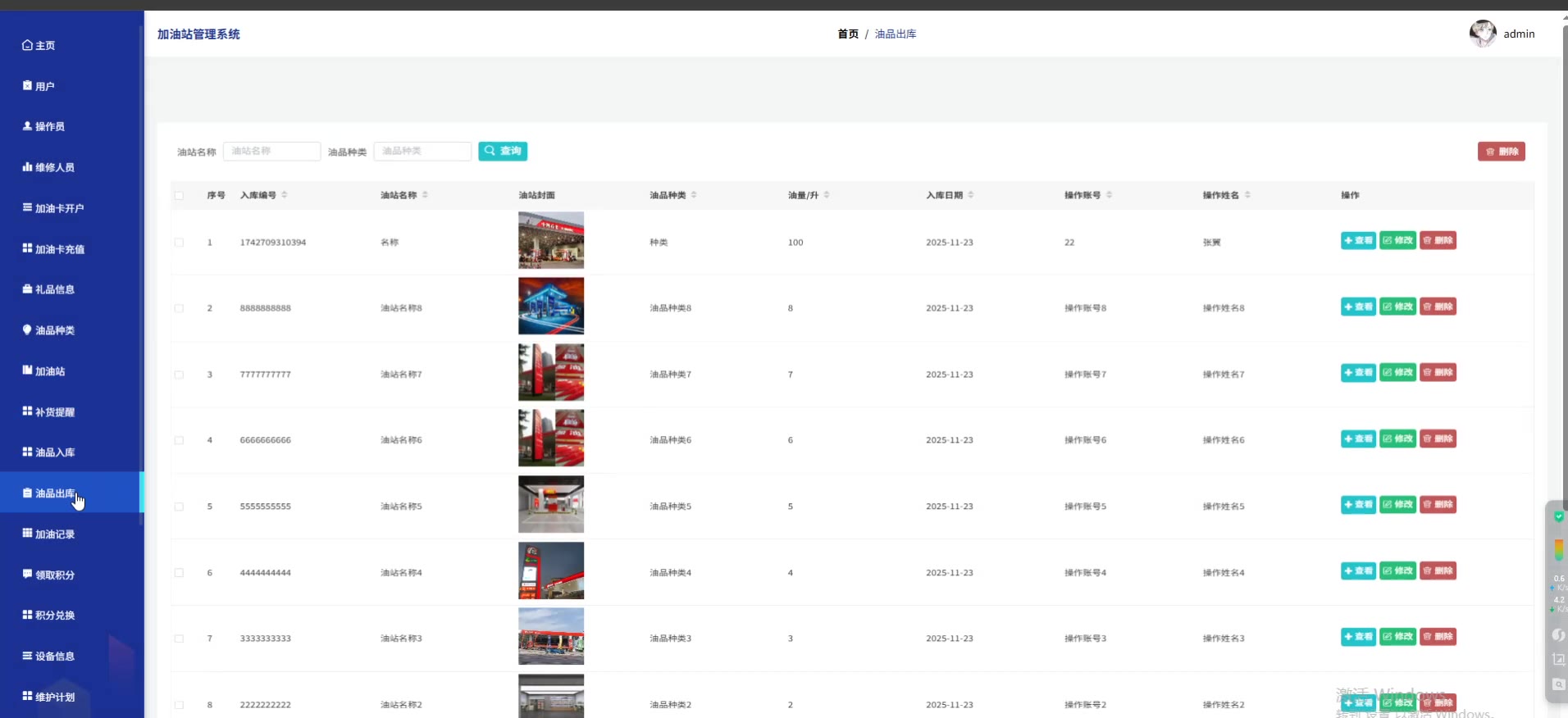Click 查看 for the 油站名称8 row
The width and height of the screenshot is (1568, 718).
point(1358,307)
